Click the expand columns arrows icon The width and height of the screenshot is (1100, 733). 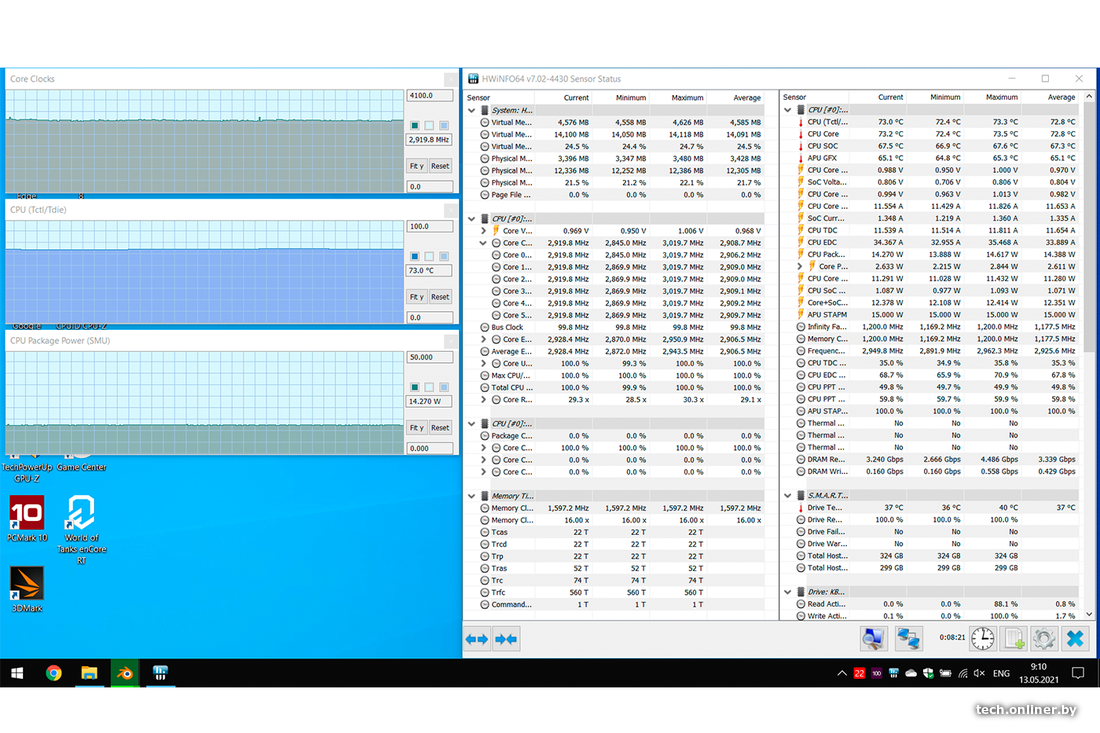pyautogui.click(x=477, y=639)
